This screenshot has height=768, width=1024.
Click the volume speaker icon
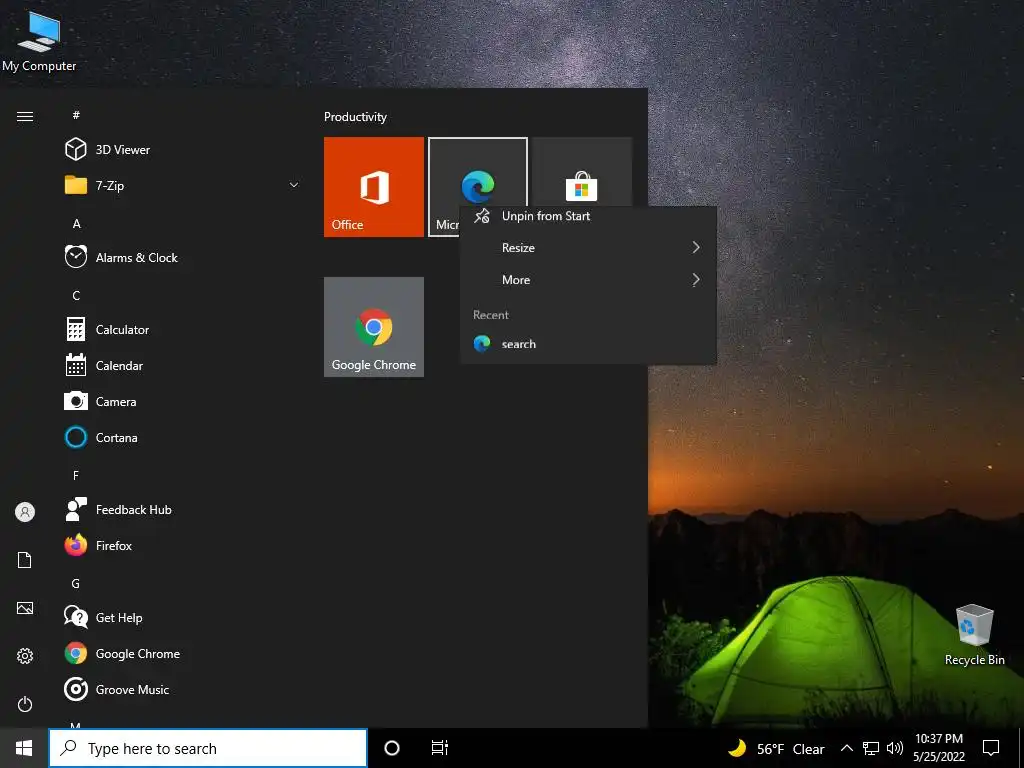coord(895,748)
